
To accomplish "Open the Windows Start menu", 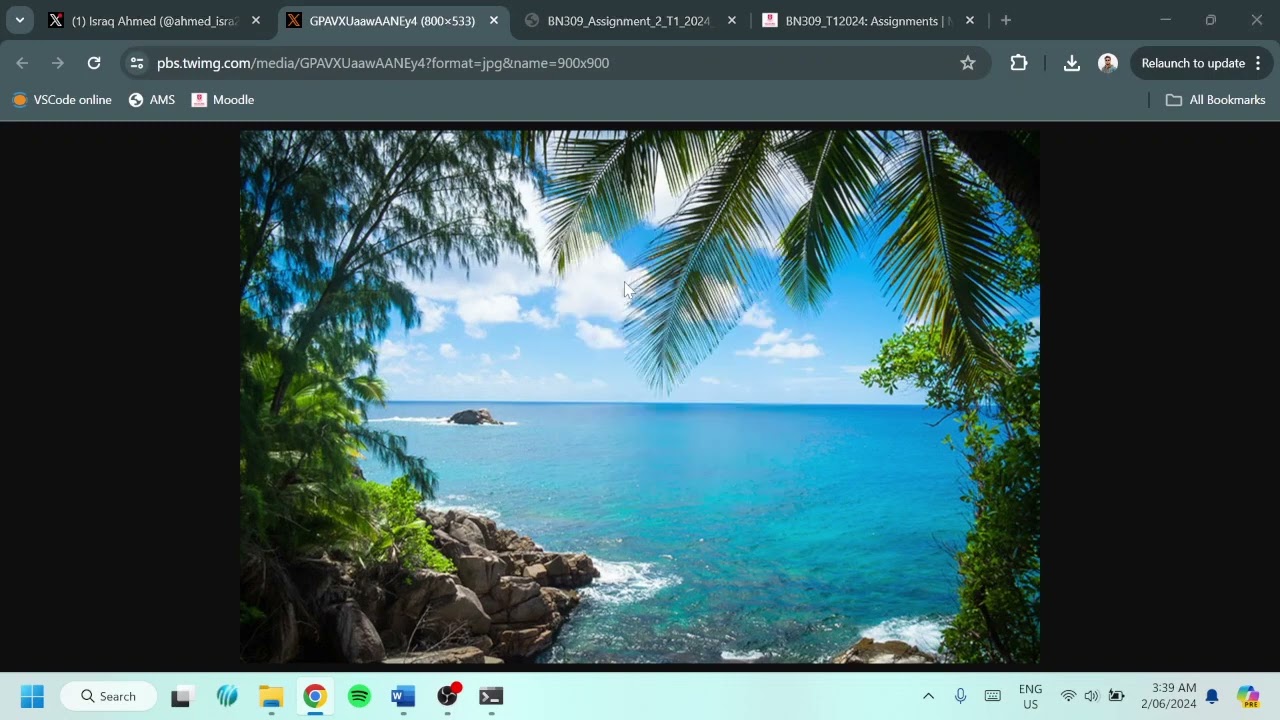I will tap(32, 696).
